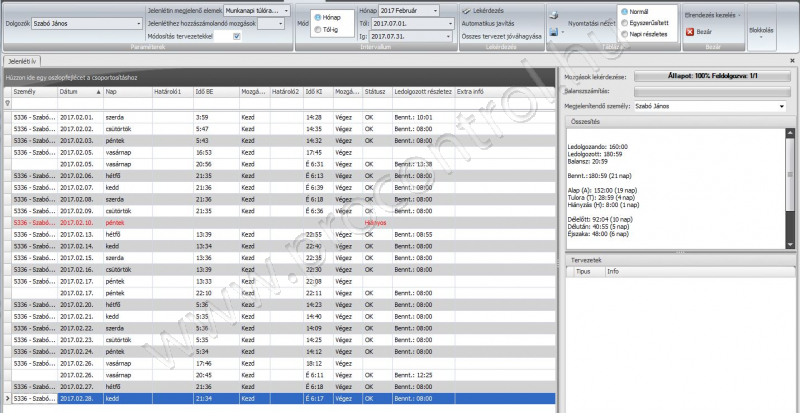Screen dimensions: 800x413
Task: Click the Idő BE column header
Action: coord(216,92)
